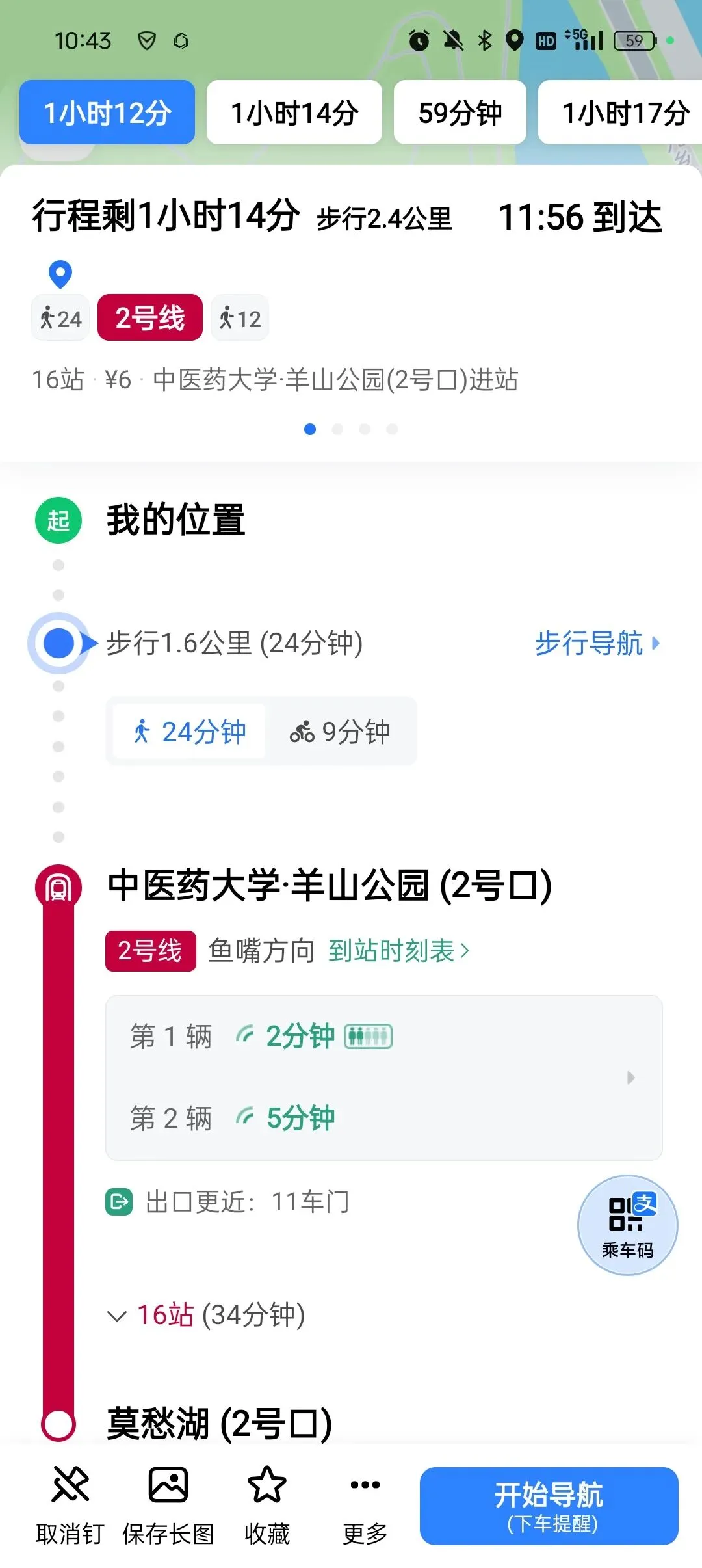The width and height of the screenshot is (702, 1568).
Task: Select the second page indicator dot
Action: (x=337, y=429)
